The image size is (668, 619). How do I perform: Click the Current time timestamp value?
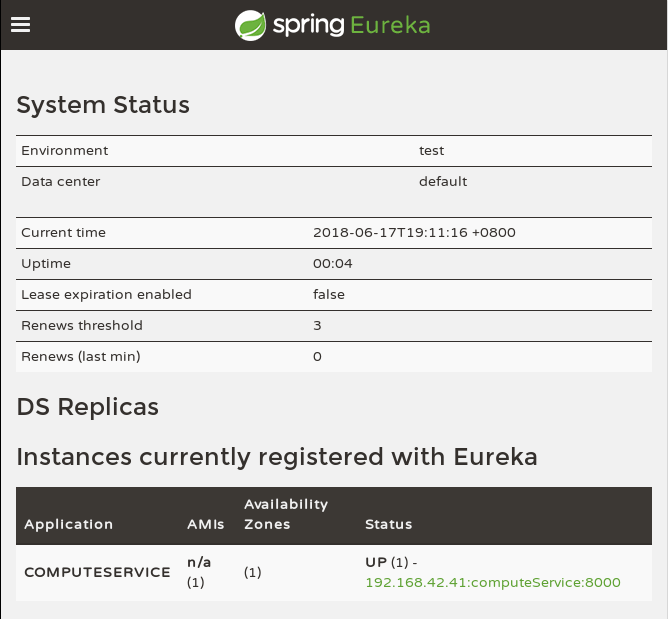(x=414, y=233)
